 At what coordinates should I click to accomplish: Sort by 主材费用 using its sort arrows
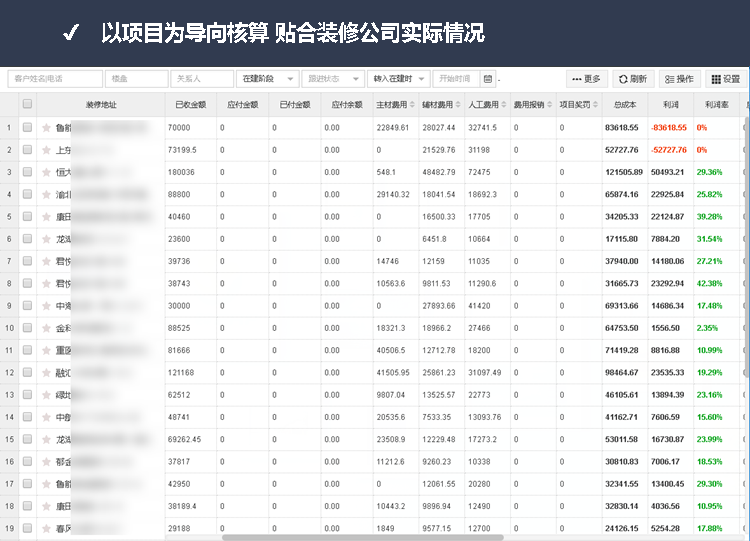412,104
